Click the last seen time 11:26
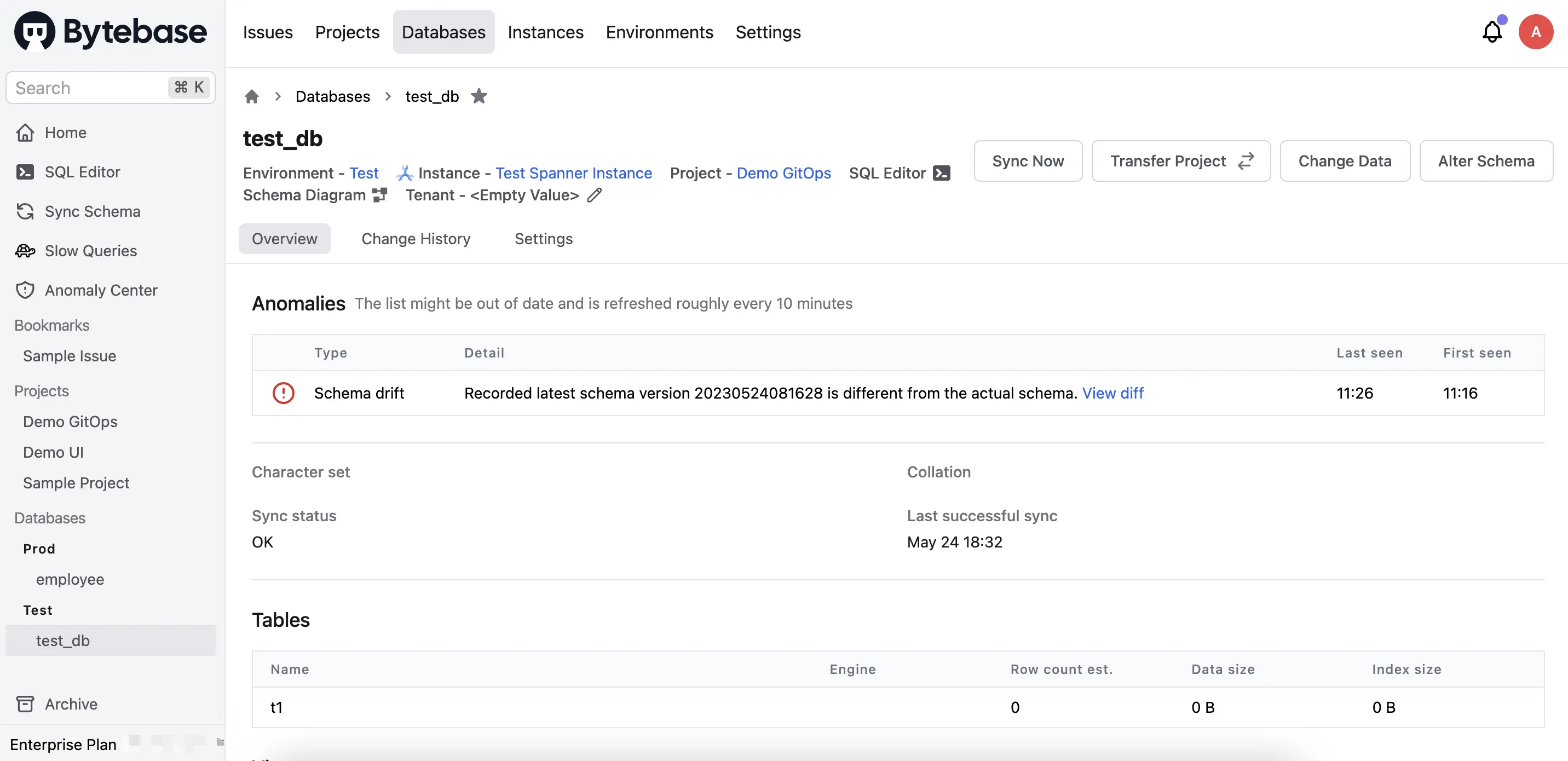Screen dimensions: 1568x761 1354,393
